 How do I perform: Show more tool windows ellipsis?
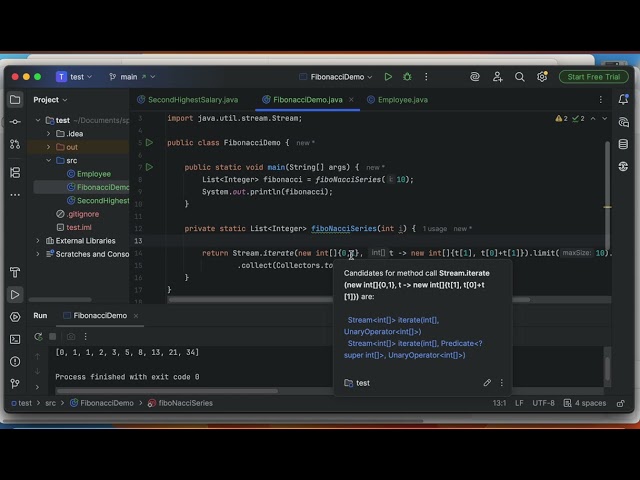pyautogui.click(x=15, y=195)
